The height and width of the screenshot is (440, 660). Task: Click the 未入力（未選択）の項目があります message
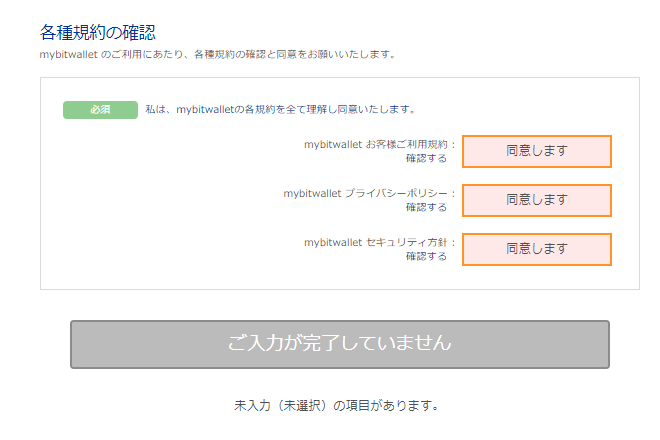(x=337, y=405)
